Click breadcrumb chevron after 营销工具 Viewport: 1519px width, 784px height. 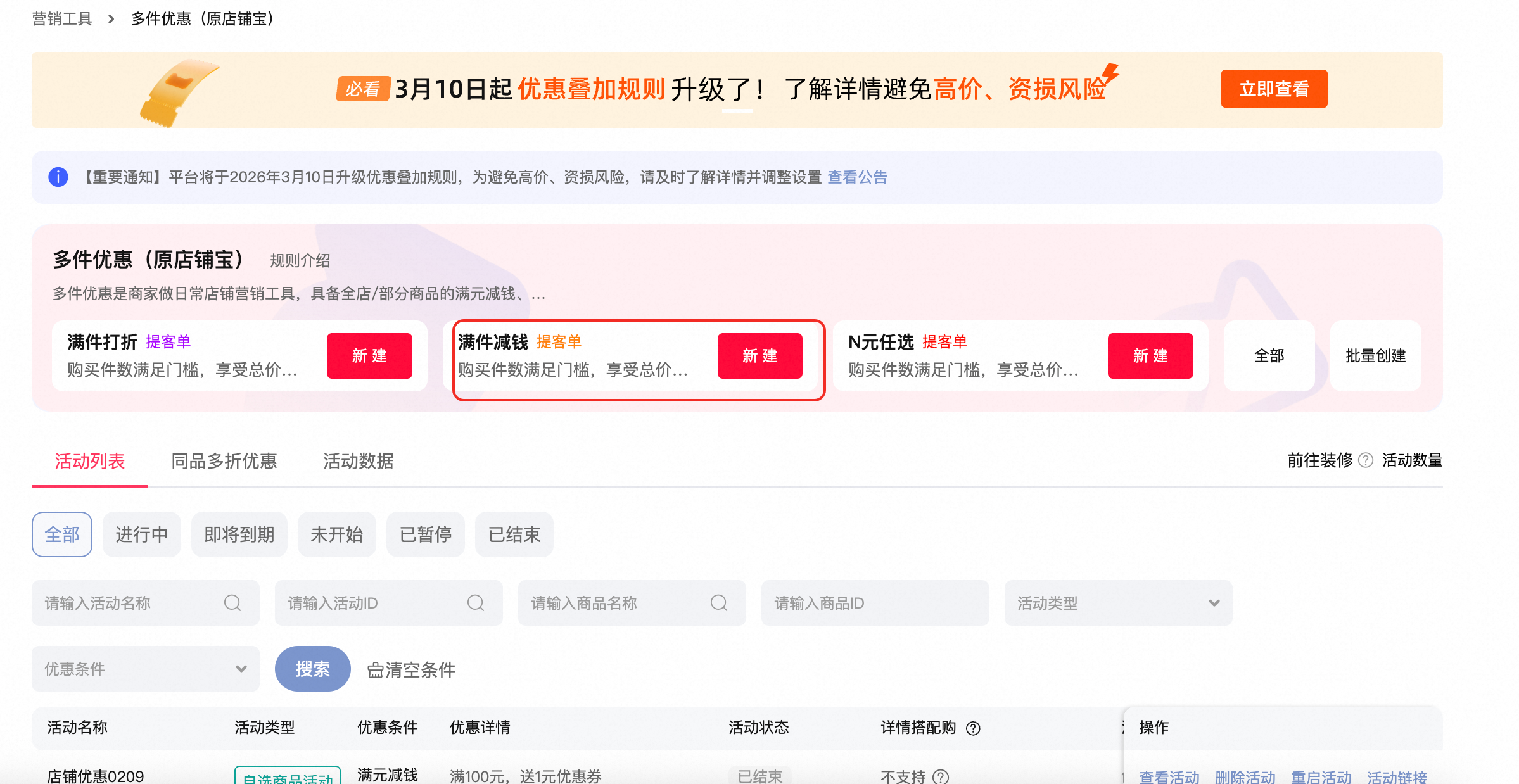pos(111,19)
